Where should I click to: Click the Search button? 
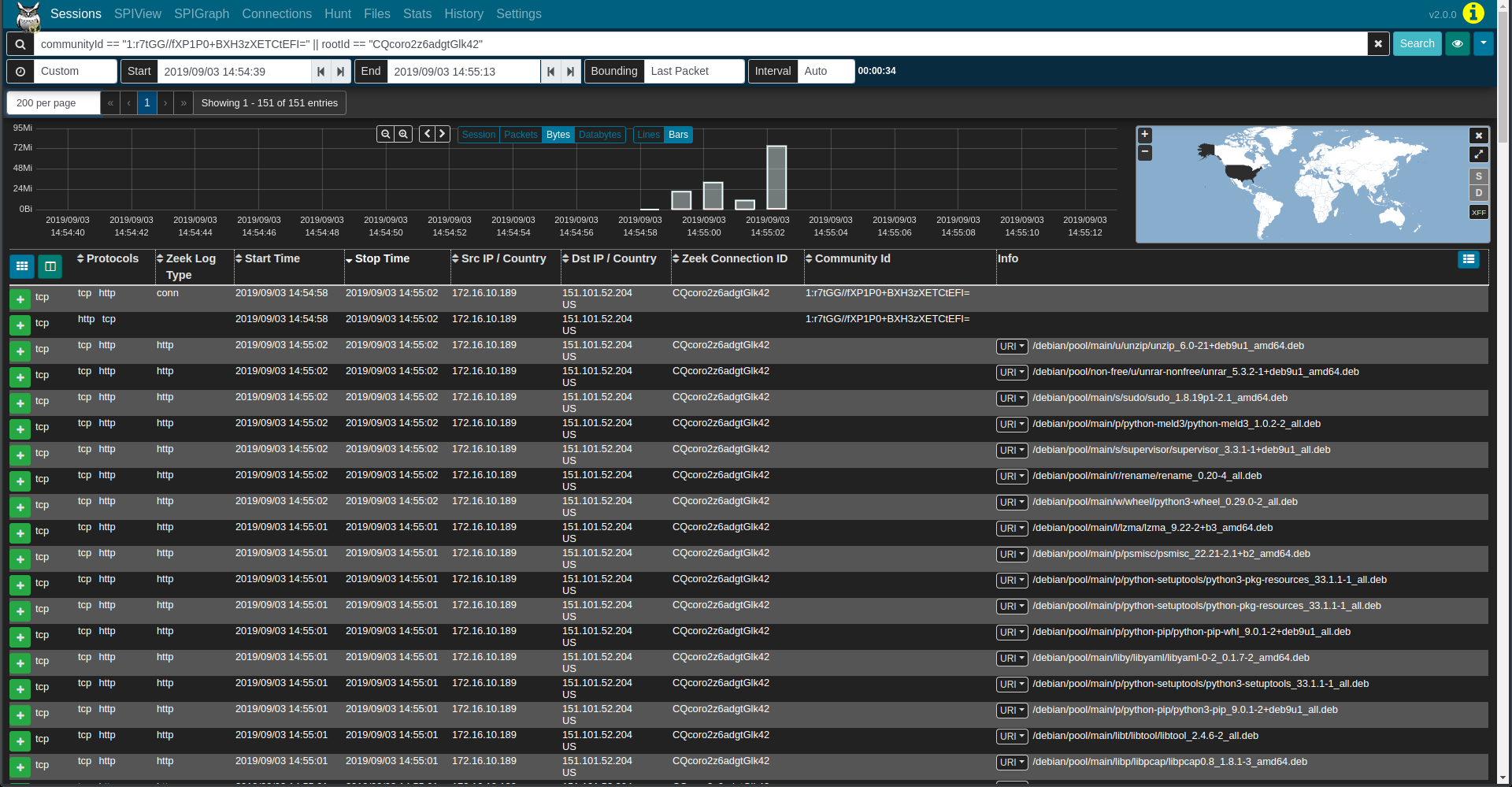click(1417, 43)
